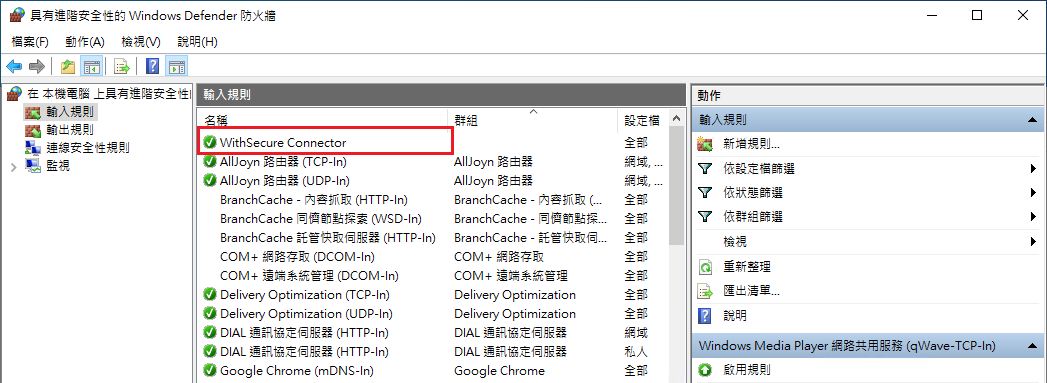
Task: Click the Forward arrow toolbar icon
Action: 37,66
